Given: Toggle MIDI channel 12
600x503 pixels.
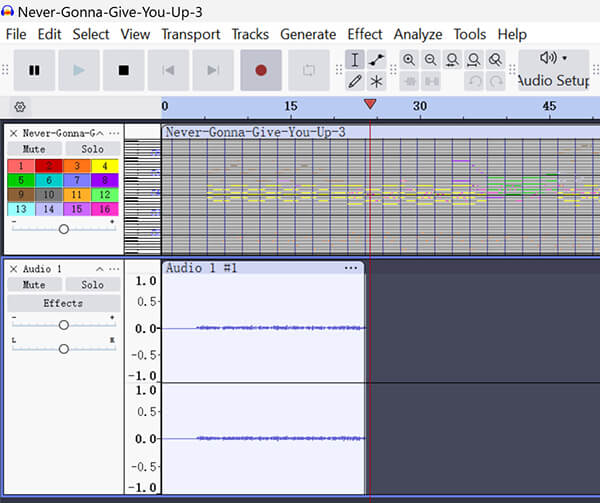Looking at the screenshot, I should tap(105, 195).
